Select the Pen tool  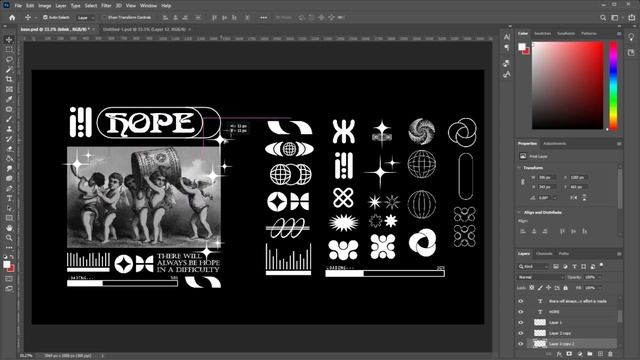tap(9, 189)
